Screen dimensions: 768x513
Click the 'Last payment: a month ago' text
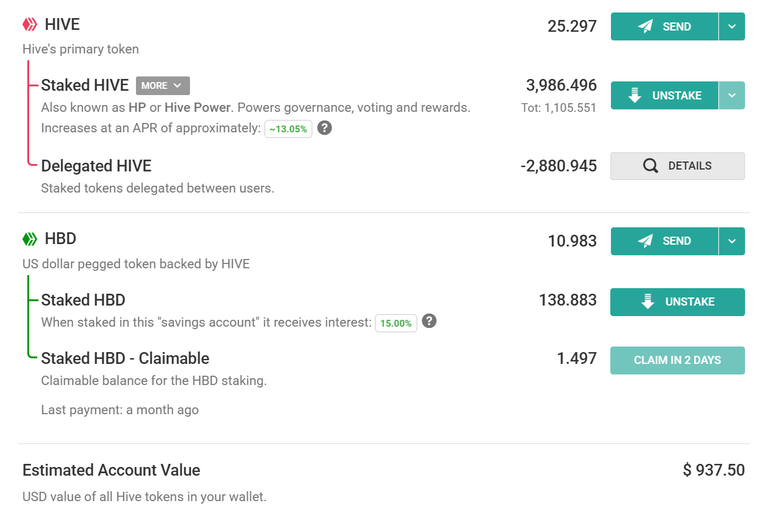click(120, 410)
